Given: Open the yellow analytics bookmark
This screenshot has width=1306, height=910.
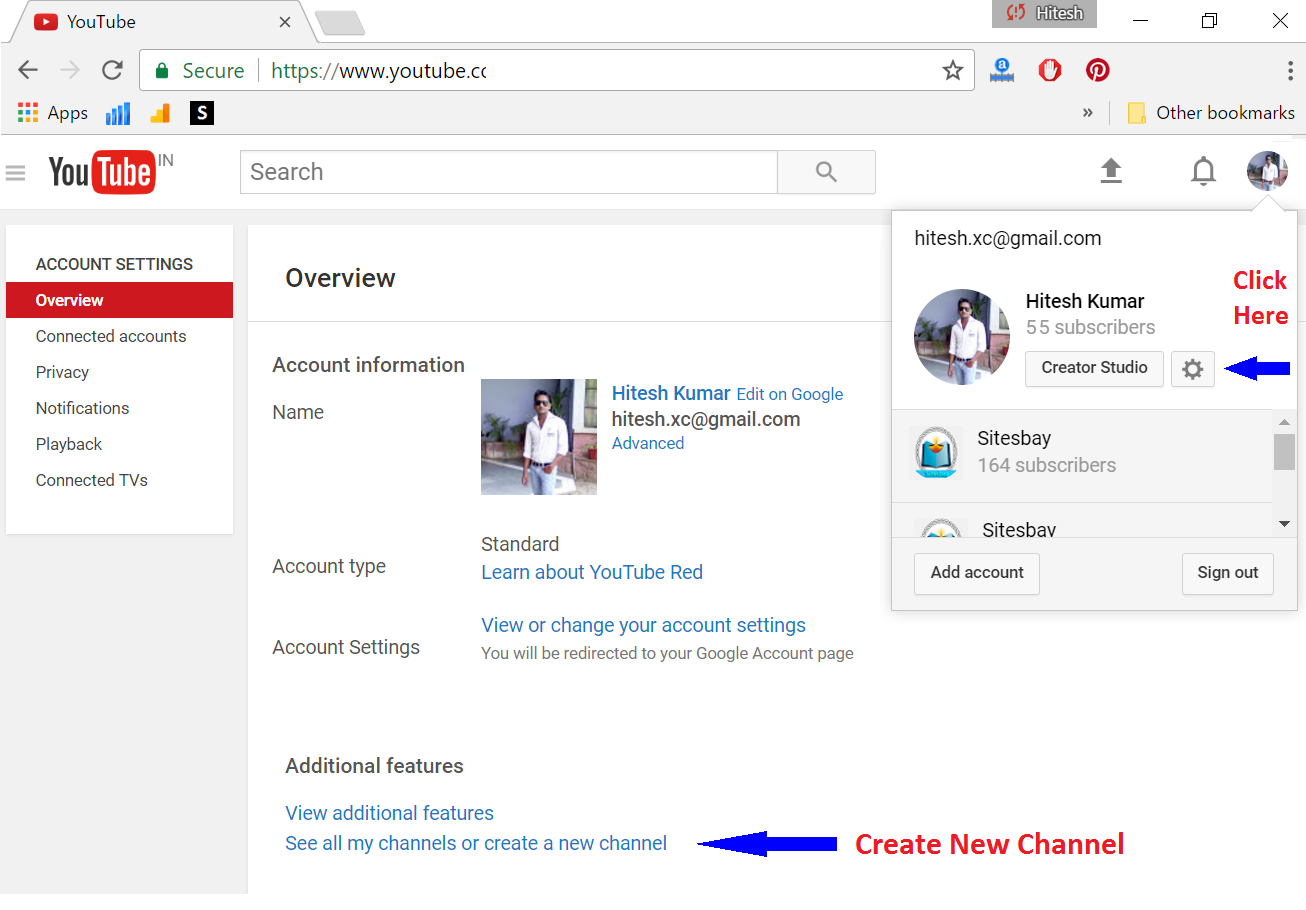Looking at the screenshot, I should [x=160, y=113].
